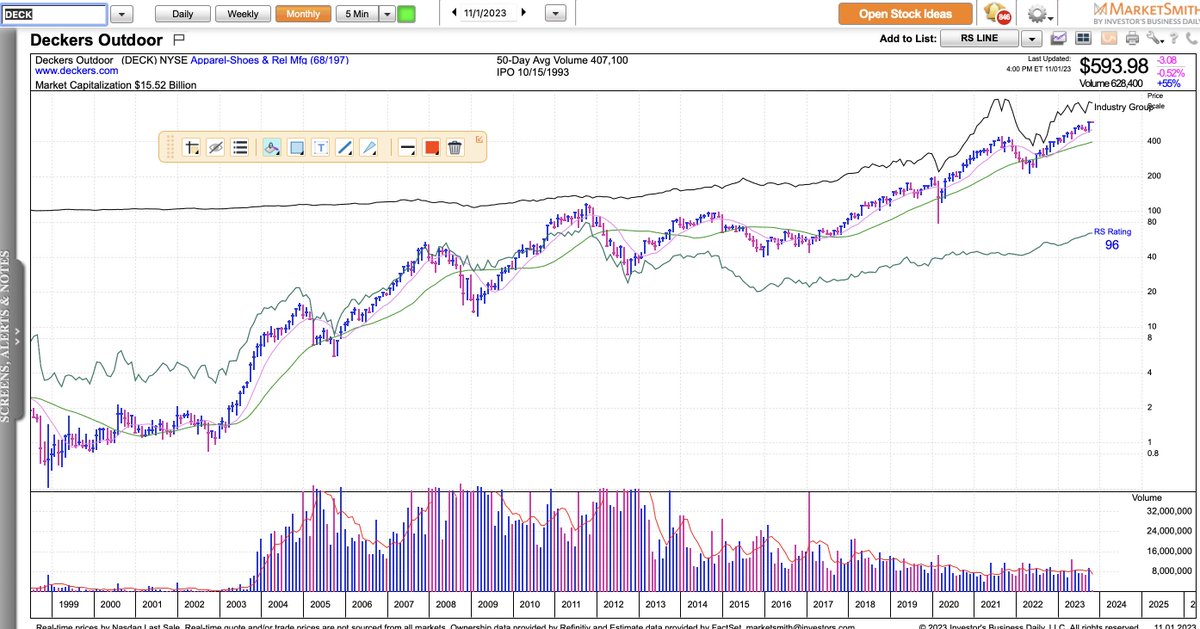Go to previous date with left arrow
This screenshot has height=629, width=1200.
click(x=455, y=13)
